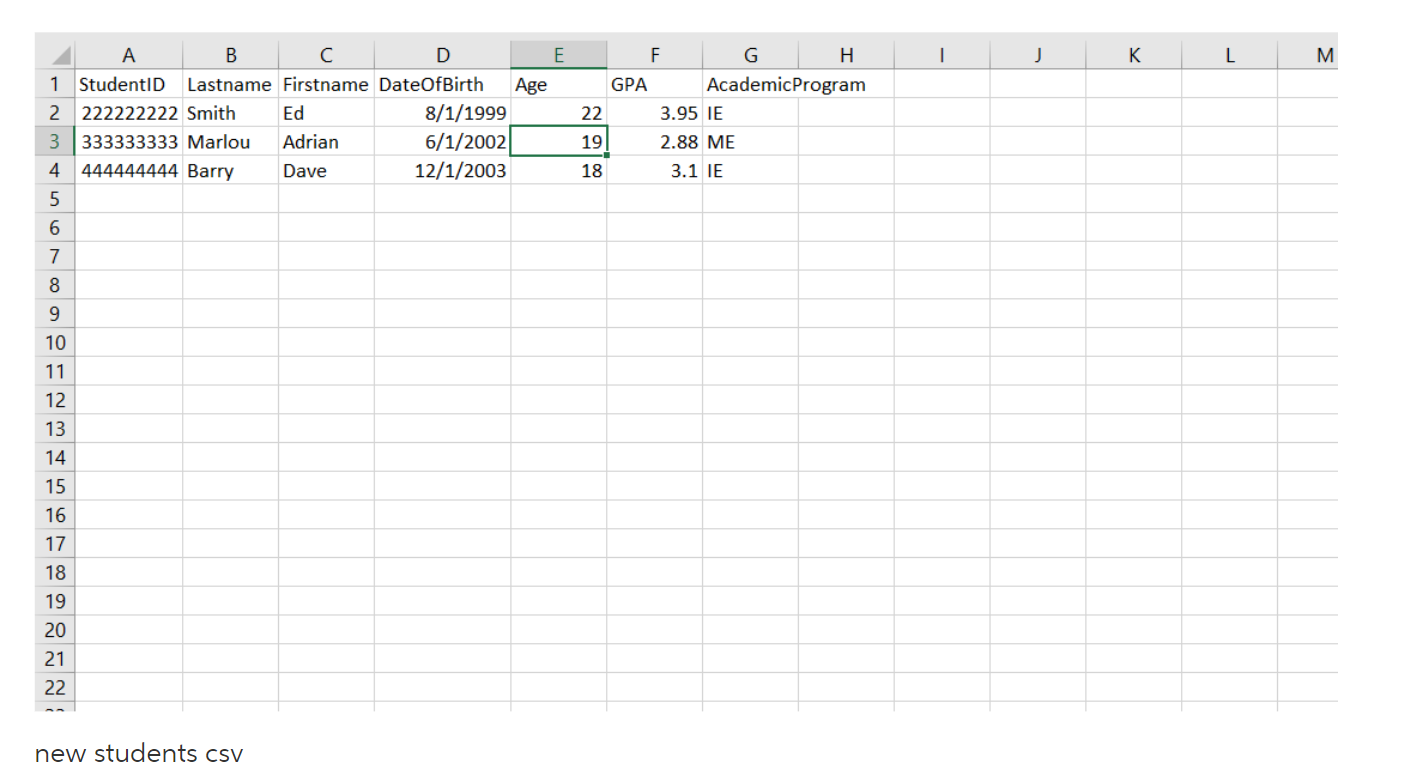The image size is (1406, 774).
Task: Select the date cell 12/1/2003
Action: click(443, 171)
